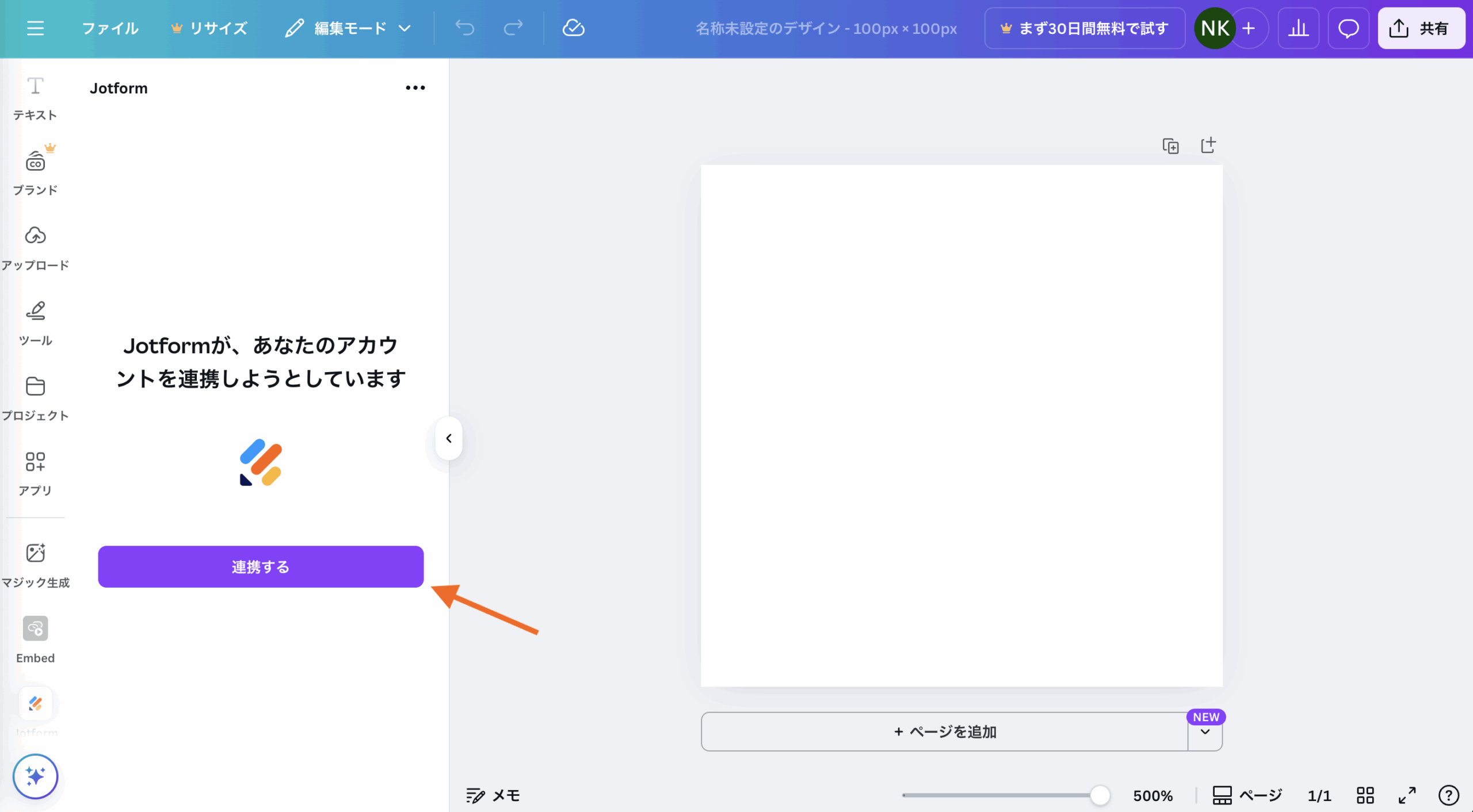Open the プロジェクト sidebar tab

35,398
